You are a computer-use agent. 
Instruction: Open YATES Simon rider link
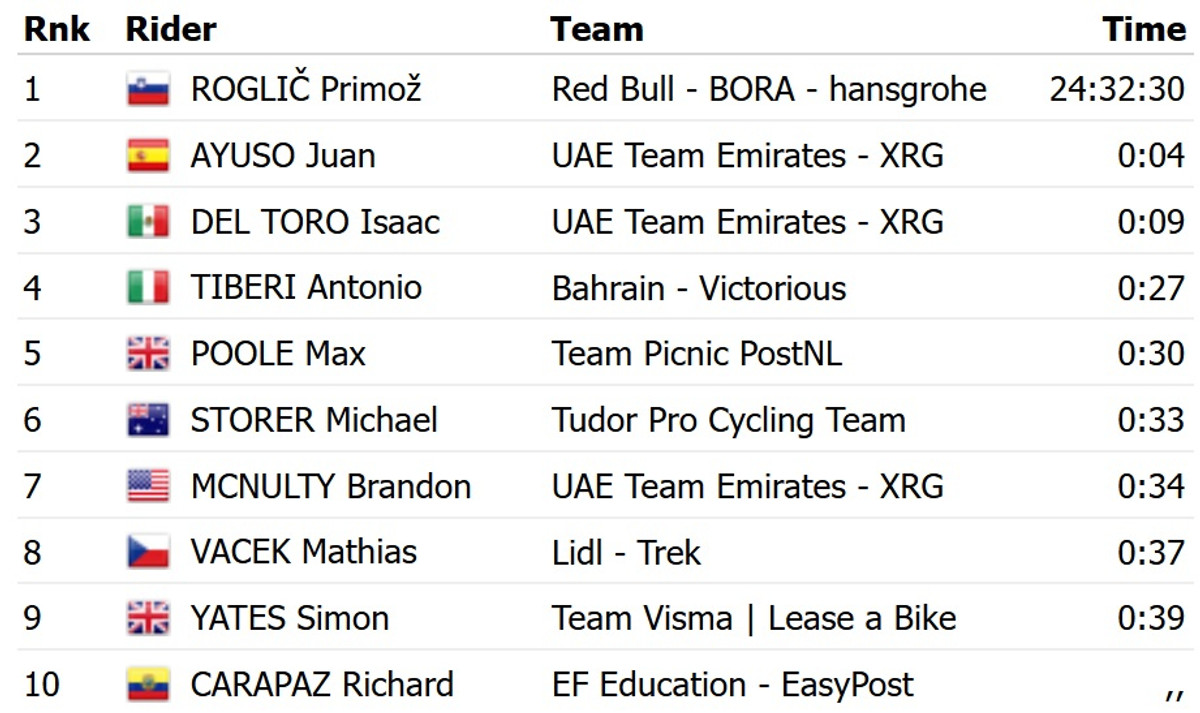289,618
